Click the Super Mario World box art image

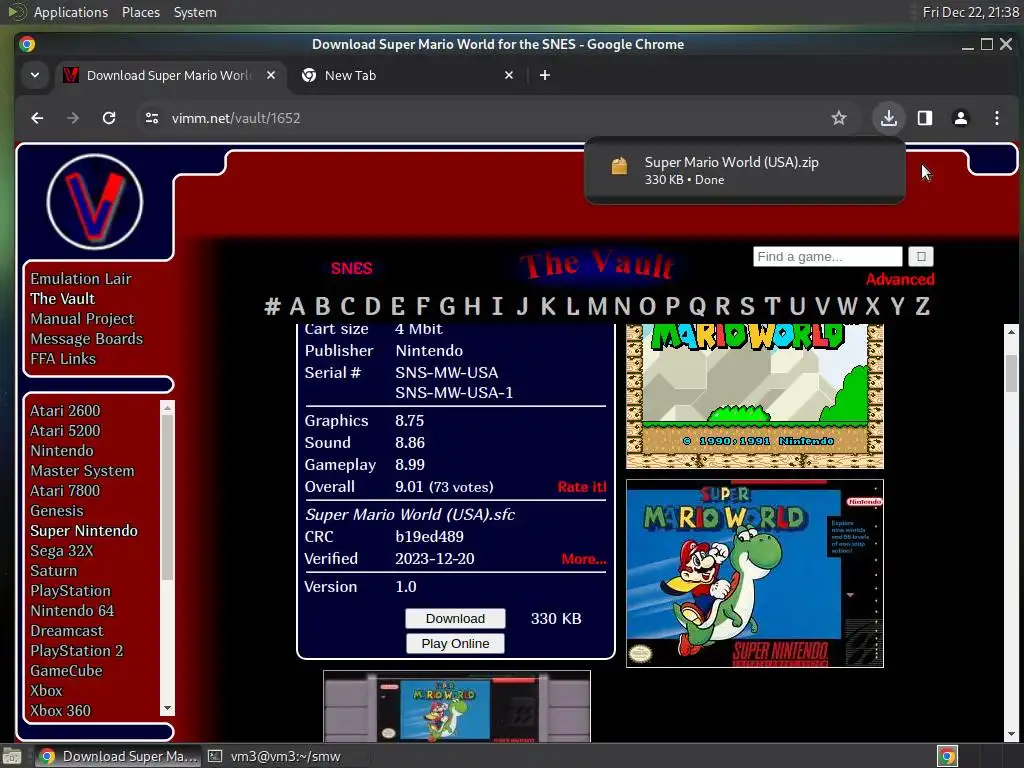[754, 573]
